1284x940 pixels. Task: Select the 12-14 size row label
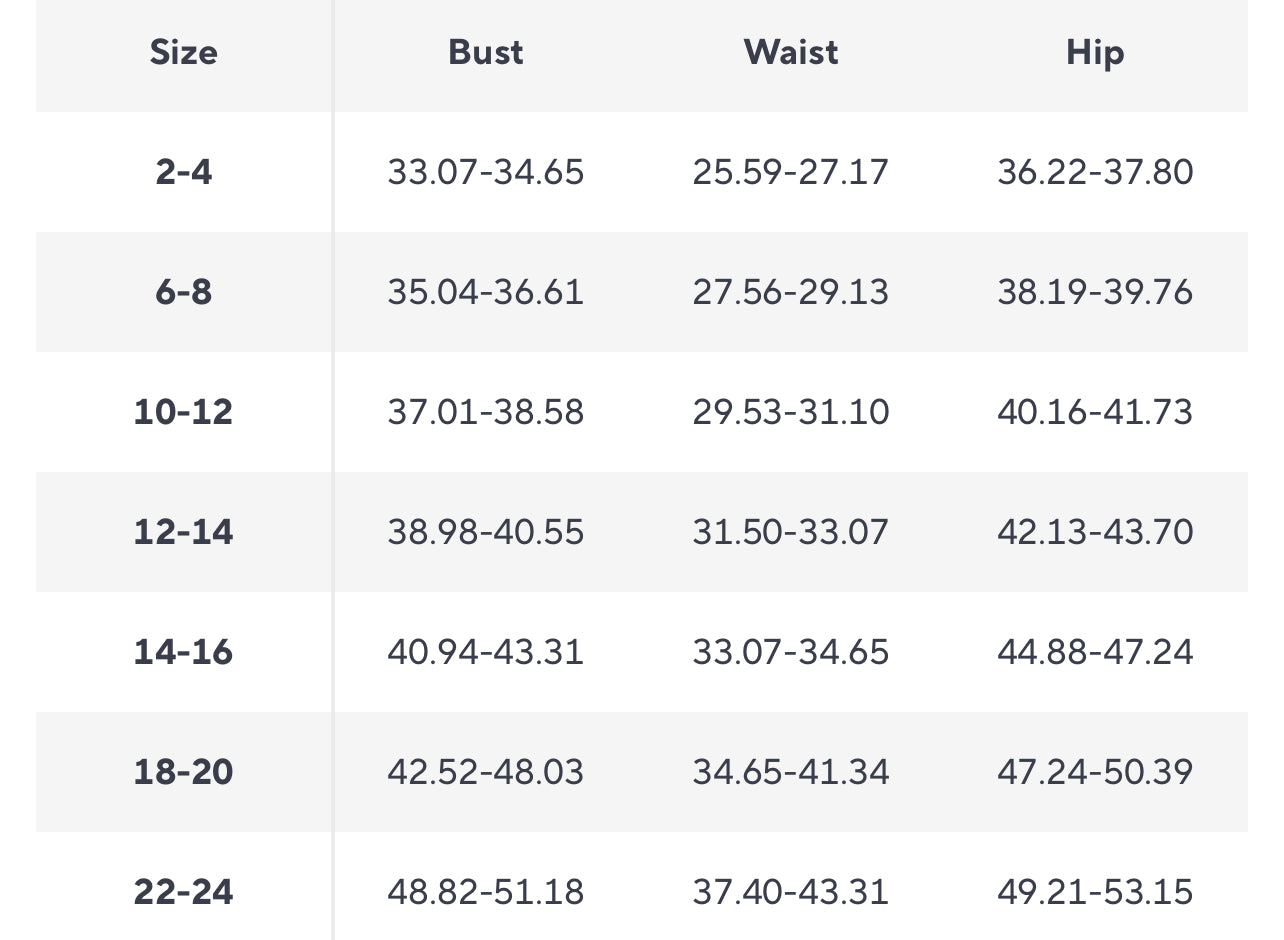tap(183, 532)
